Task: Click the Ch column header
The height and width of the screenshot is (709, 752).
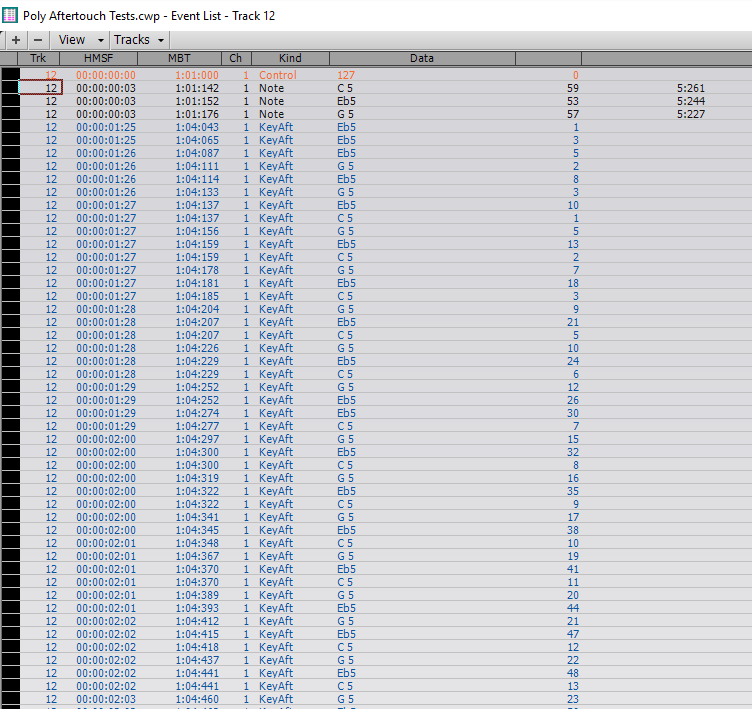Action: pyautogui.click(x=236, y=59)
